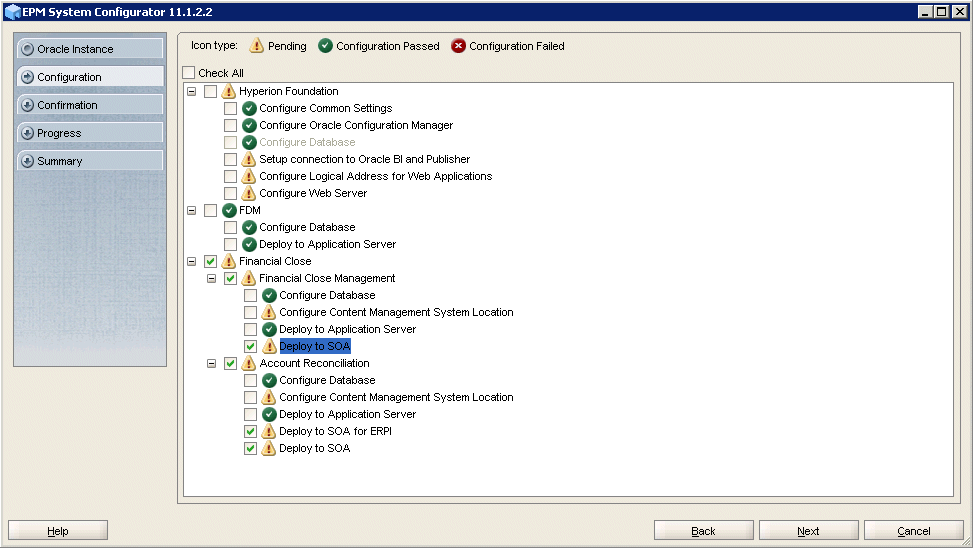Image resolution: width=973 pixels, height=548 pixels.
Task: Select the Progress step in the sidebar
Action: (90, 133)
